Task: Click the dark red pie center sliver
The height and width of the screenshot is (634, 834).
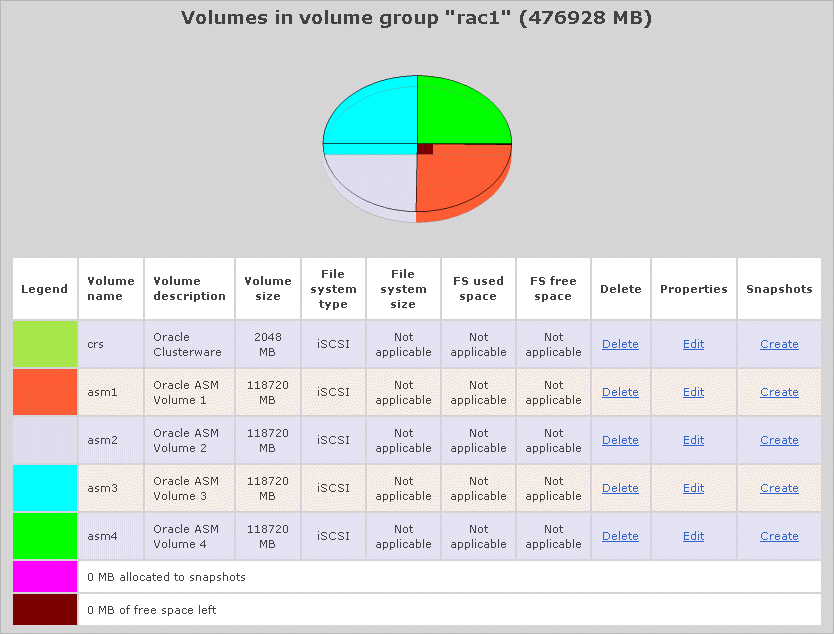Action: click(x=425, y=149)
